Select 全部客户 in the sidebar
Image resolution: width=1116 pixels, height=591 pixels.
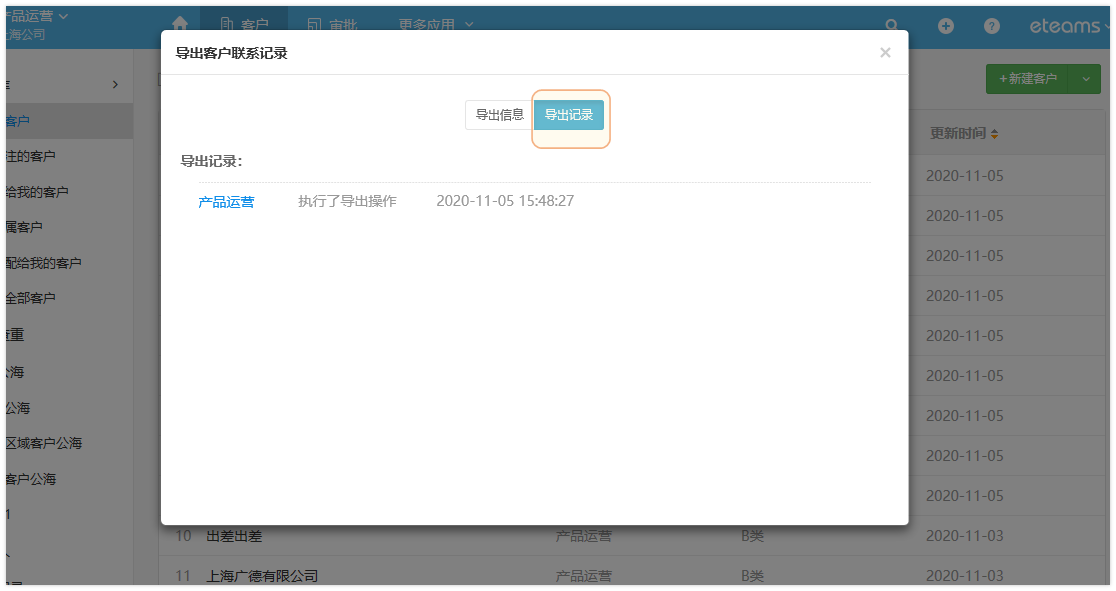(x=30, y=298)
